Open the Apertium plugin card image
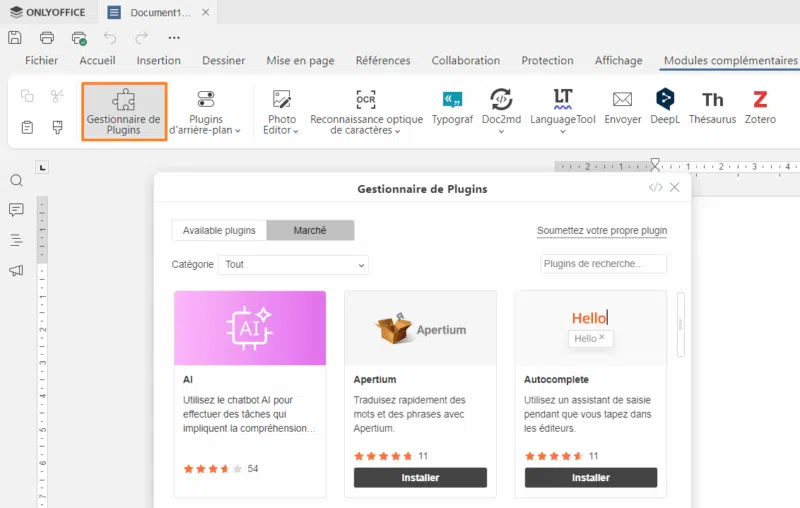 click(x=420, y=328)
